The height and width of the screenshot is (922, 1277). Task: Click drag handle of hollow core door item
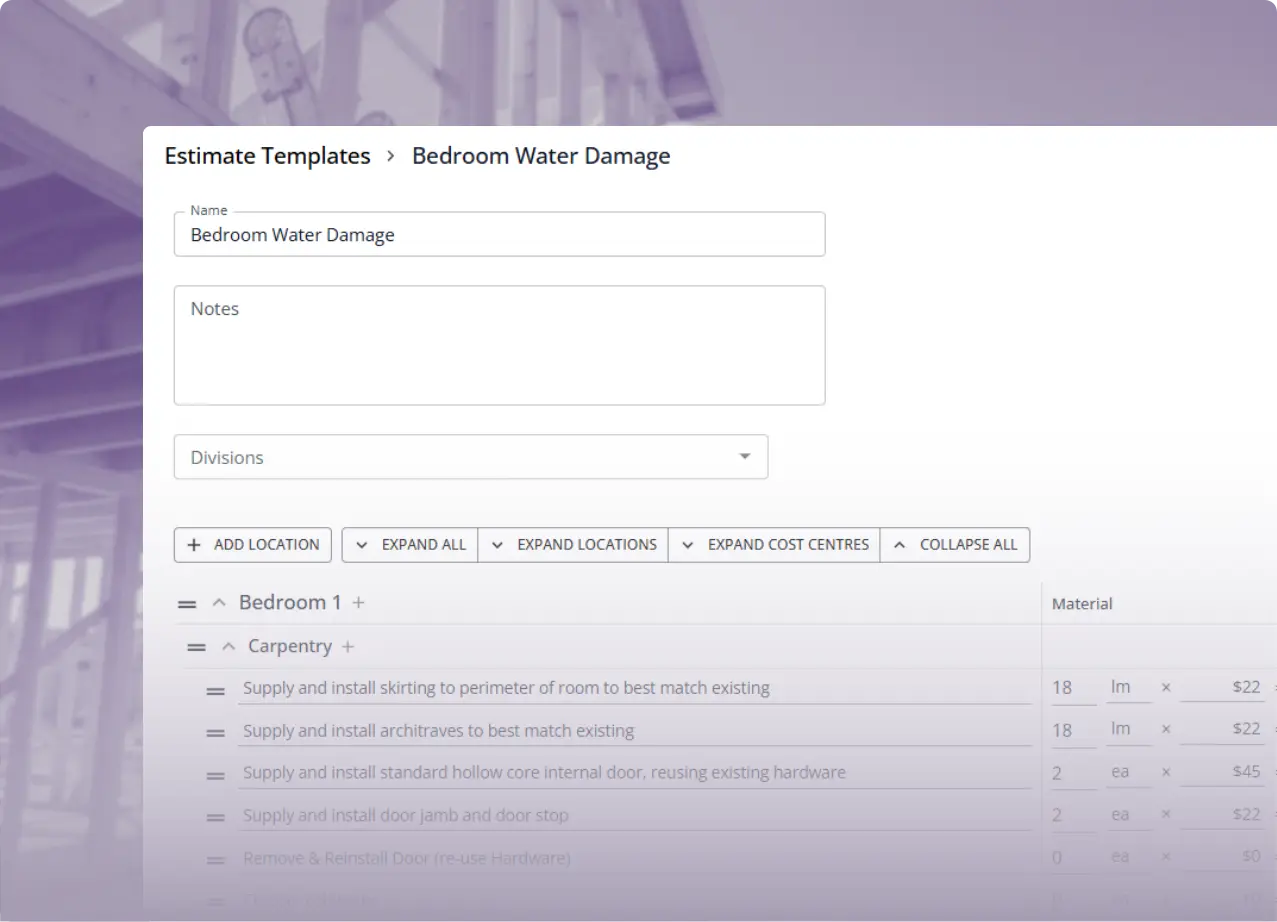tap(215, 775)
